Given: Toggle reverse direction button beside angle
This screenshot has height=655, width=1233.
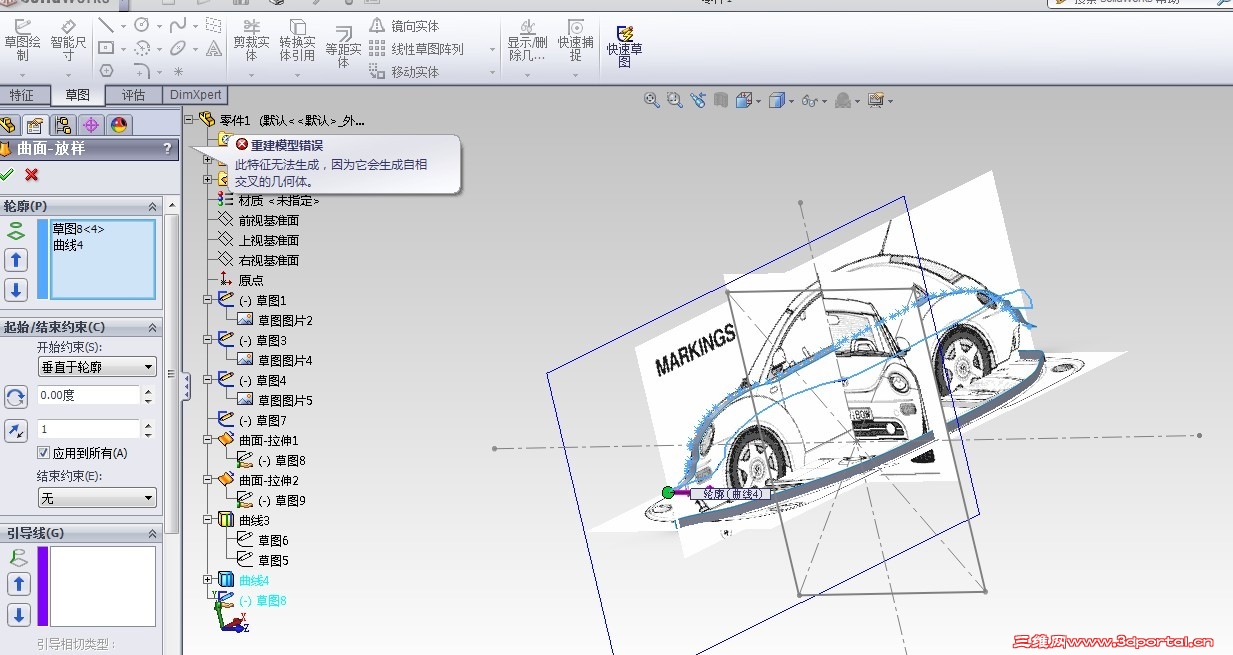Looking at the screenshot, I should (15, 397).
